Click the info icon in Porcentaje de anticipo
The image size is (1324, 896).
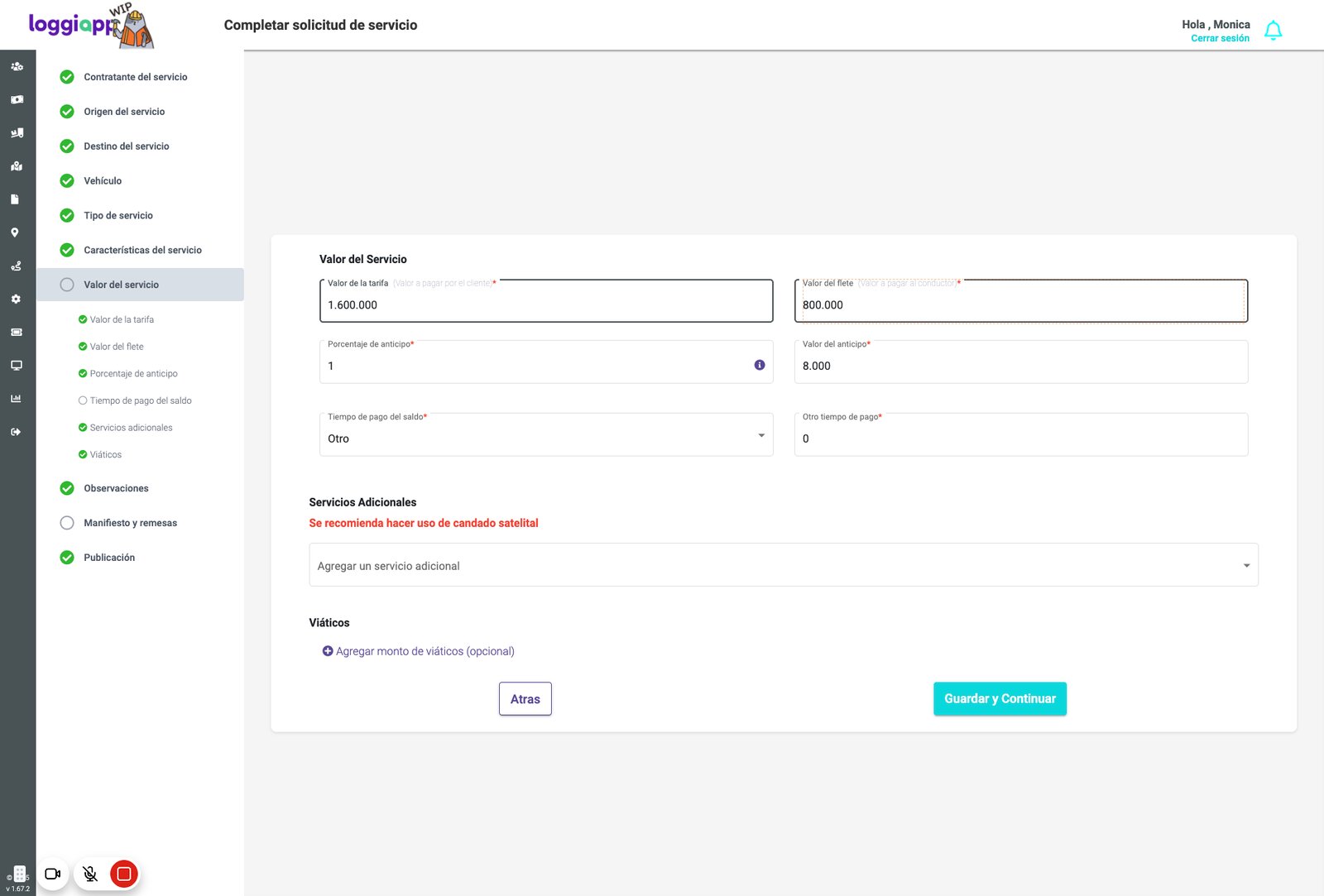pos(760,365)
